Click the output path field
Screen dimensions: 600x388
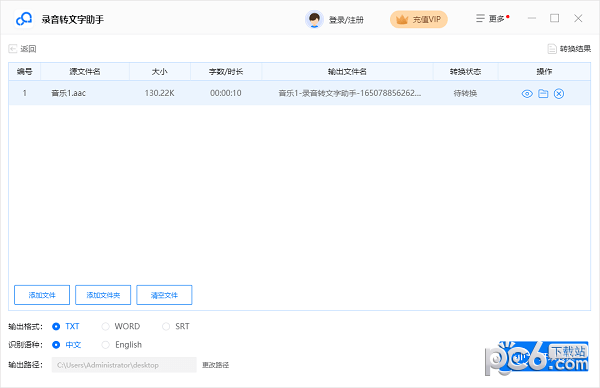click(x=124, y=365)
